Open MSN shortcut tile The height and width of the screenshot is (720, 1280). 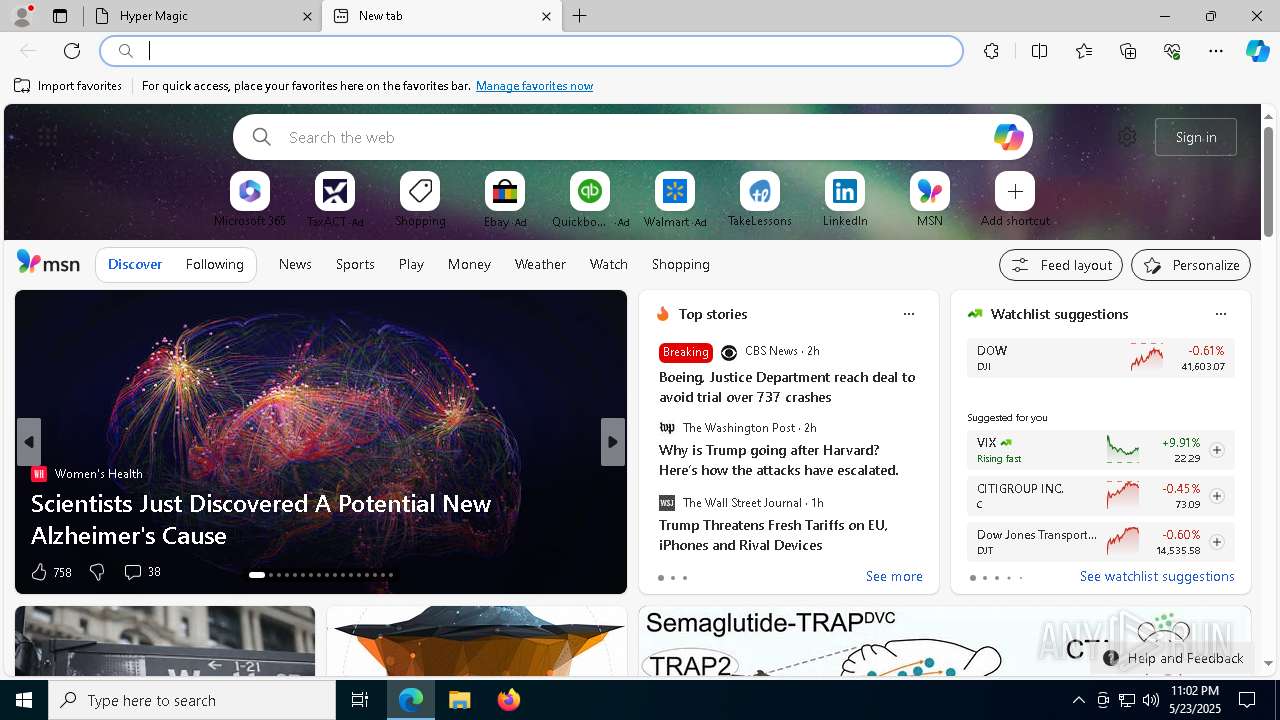point(930,200)
